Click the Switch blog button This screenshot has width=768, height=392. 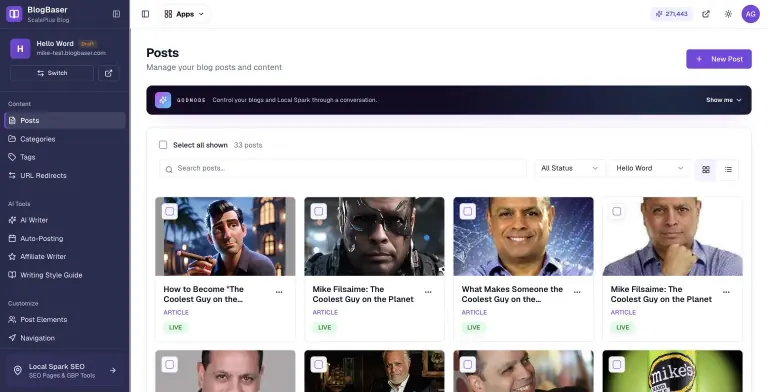click(x=52, y=73)
